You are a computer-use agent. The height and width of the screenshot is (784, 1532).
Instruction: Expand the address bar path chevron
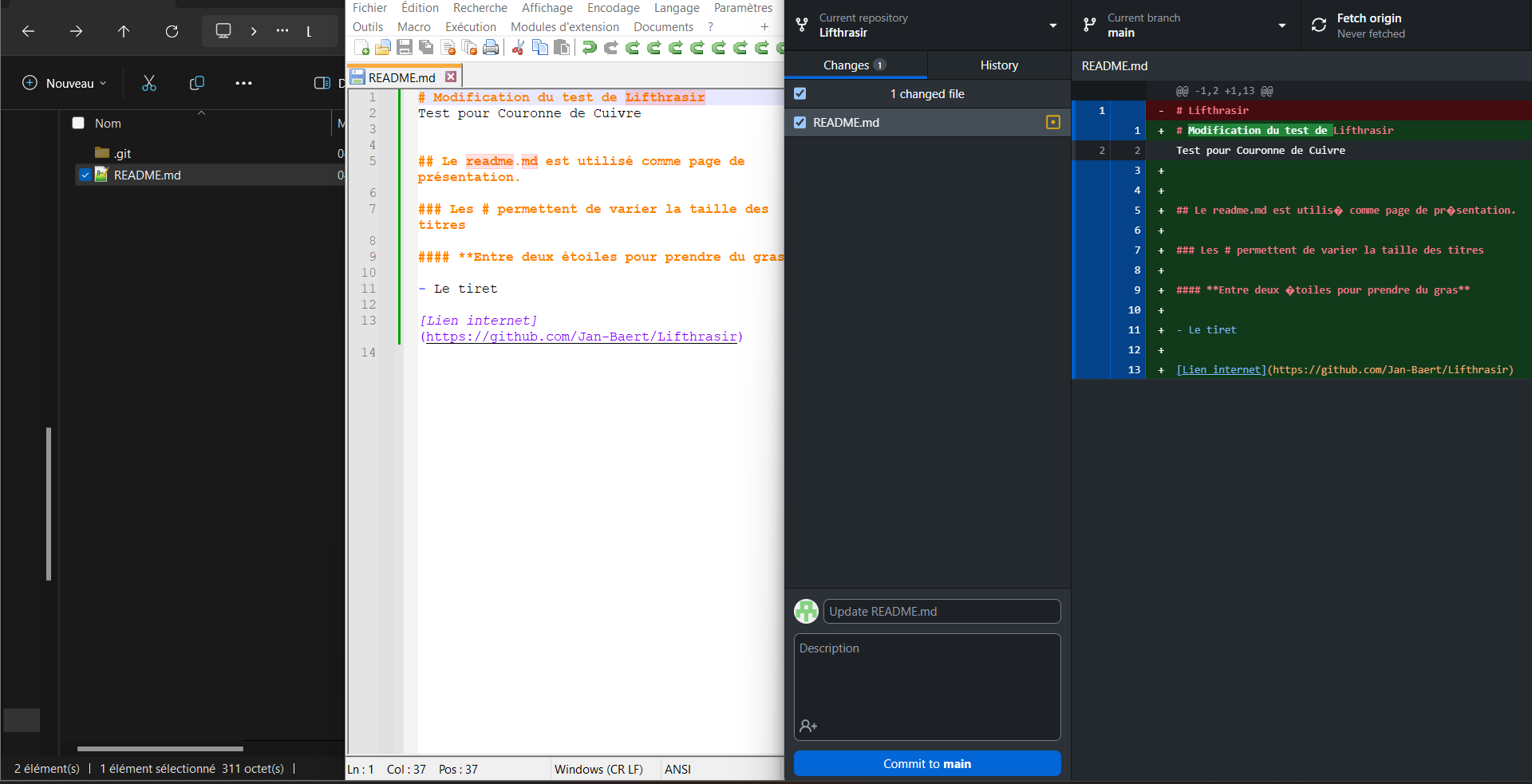254,31
